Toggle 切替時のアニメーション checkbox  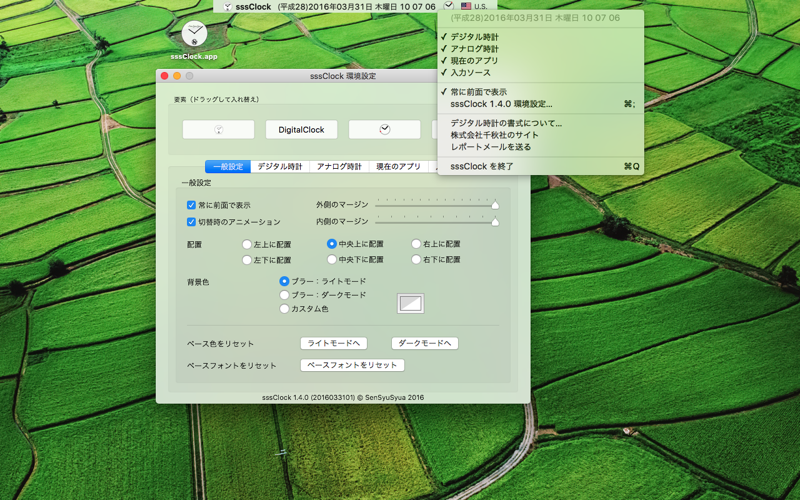191,222
